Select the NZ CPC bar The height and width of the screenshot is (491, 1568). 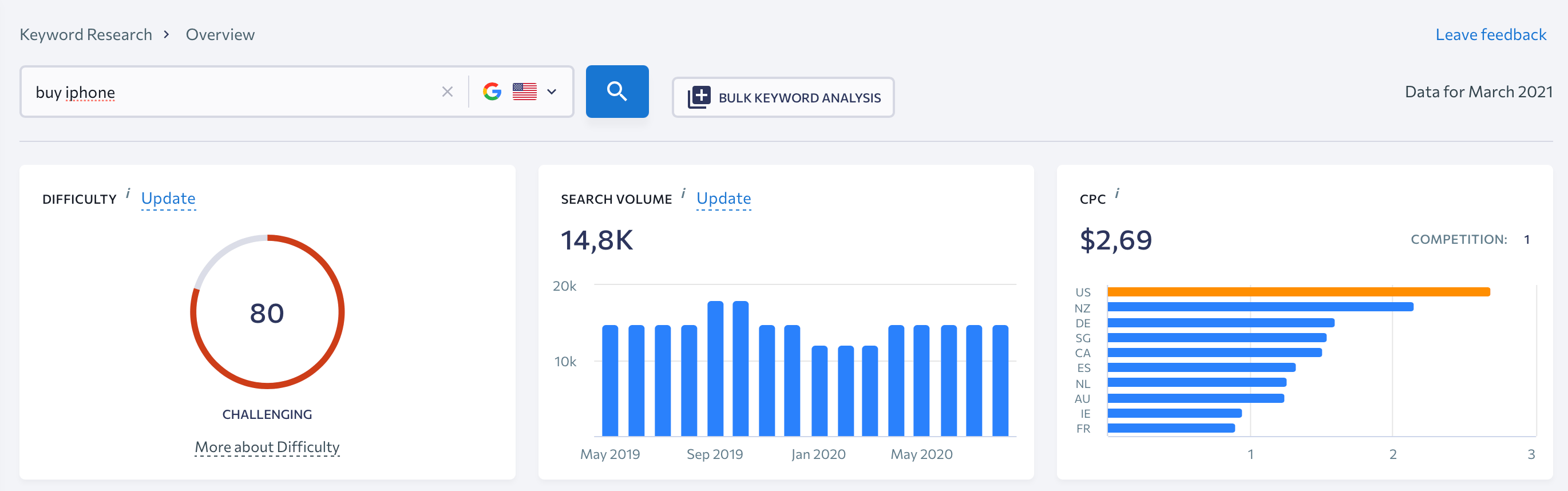1260,307
